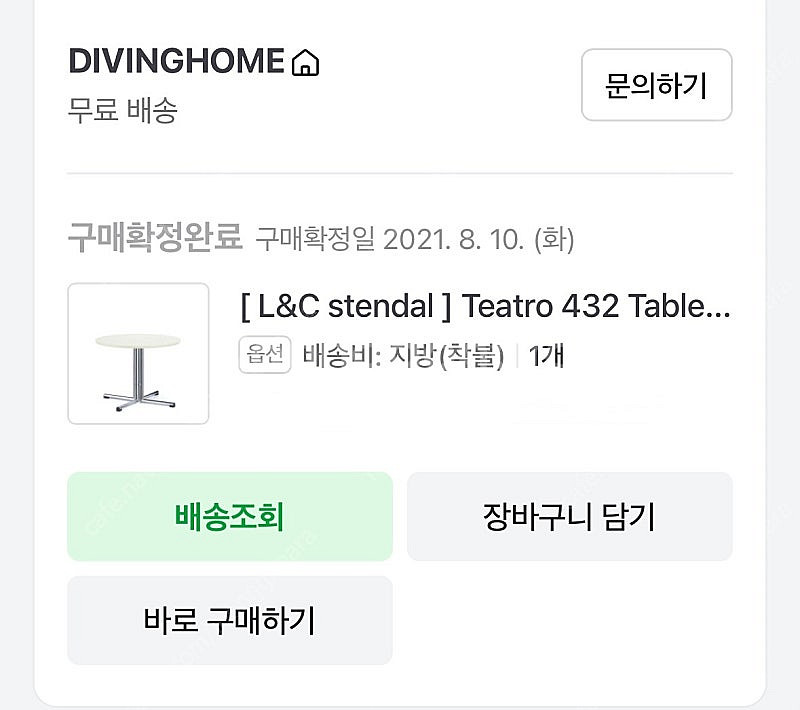This screenshot has width=800, height=710.
Task: Open the L&C stendal Teatro 432 title
Action: point(485,306)
